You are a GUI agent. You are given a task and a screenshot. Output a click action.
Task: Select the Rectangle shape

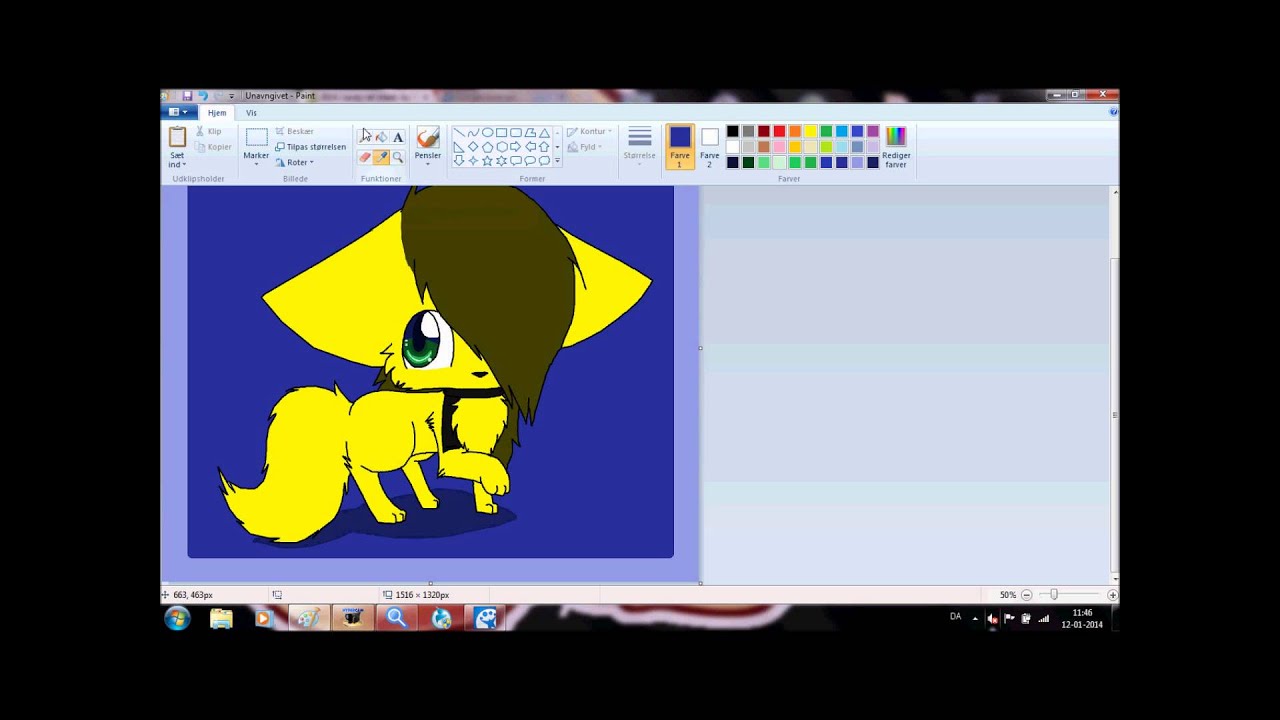tap(501, 133)
